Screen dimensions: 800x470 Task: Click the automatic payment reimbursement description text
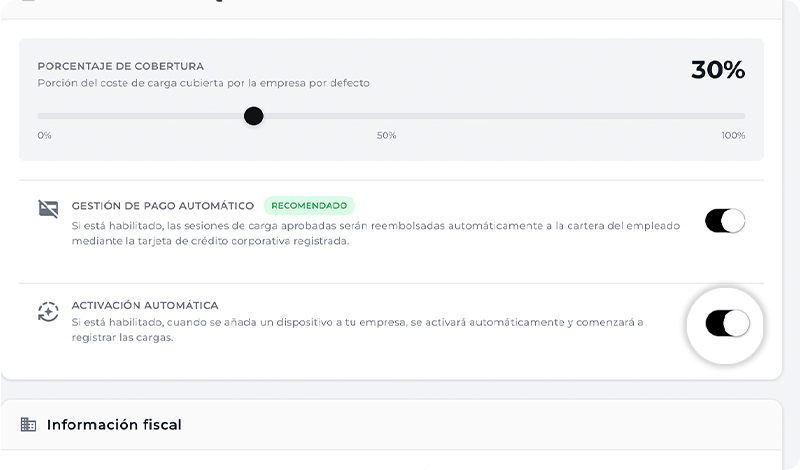click(375, 233)
